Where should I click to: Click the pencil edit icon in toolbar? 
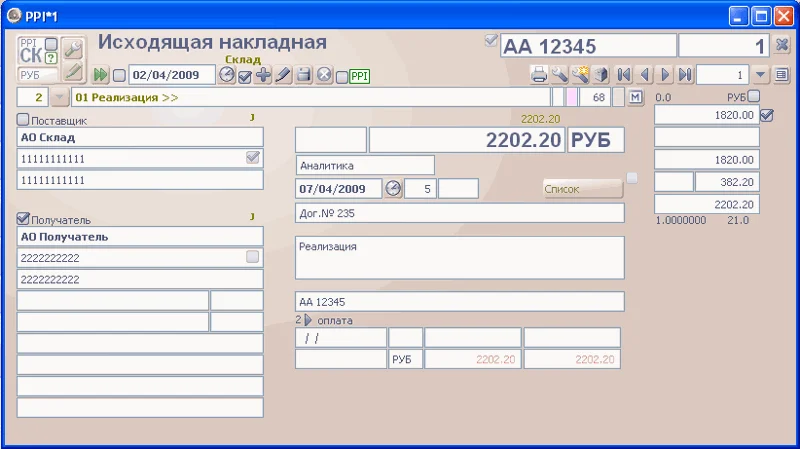[x=283, y=76]
